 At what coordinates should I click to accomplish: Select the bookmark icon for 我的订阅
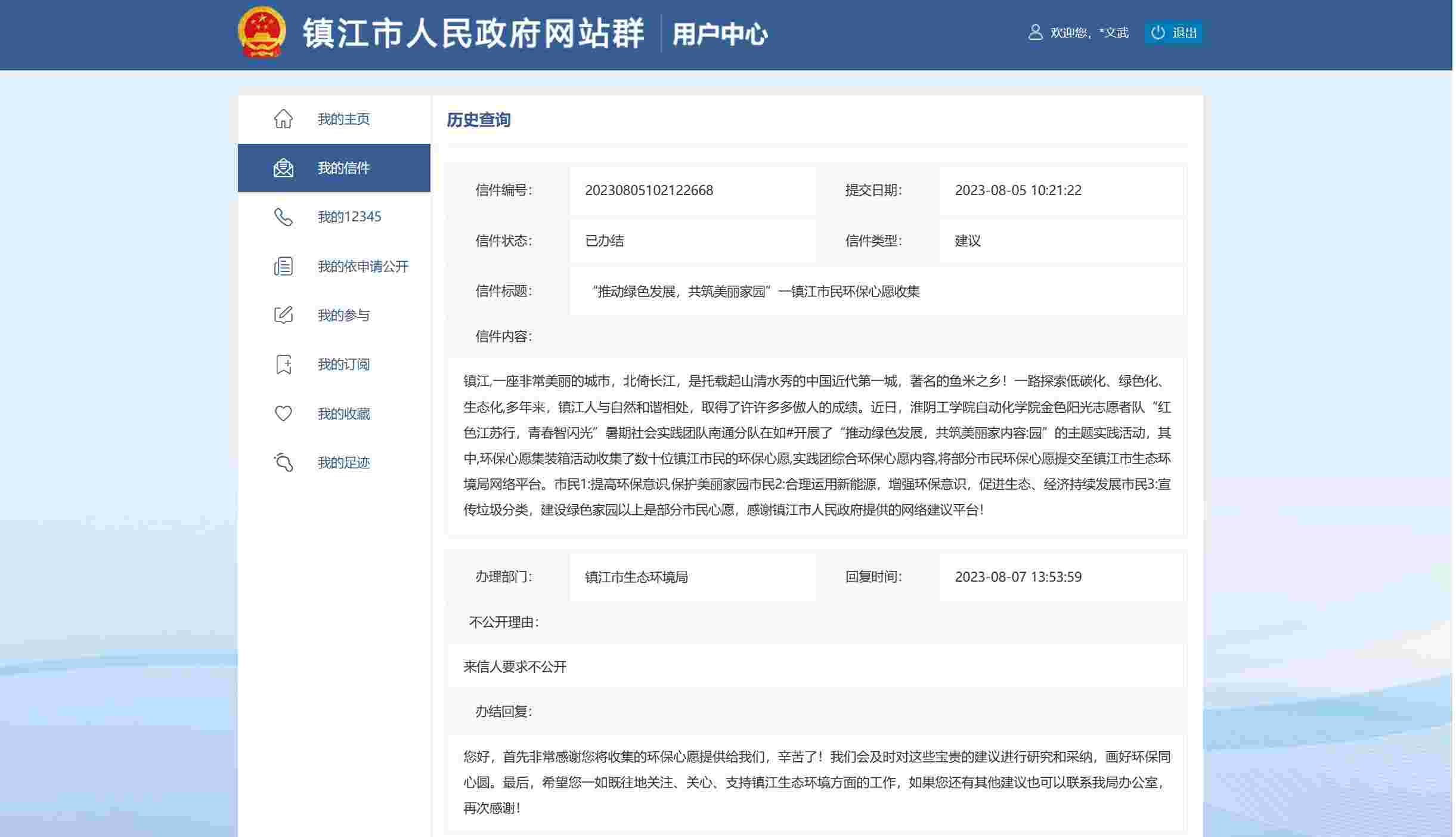(284, 365)
